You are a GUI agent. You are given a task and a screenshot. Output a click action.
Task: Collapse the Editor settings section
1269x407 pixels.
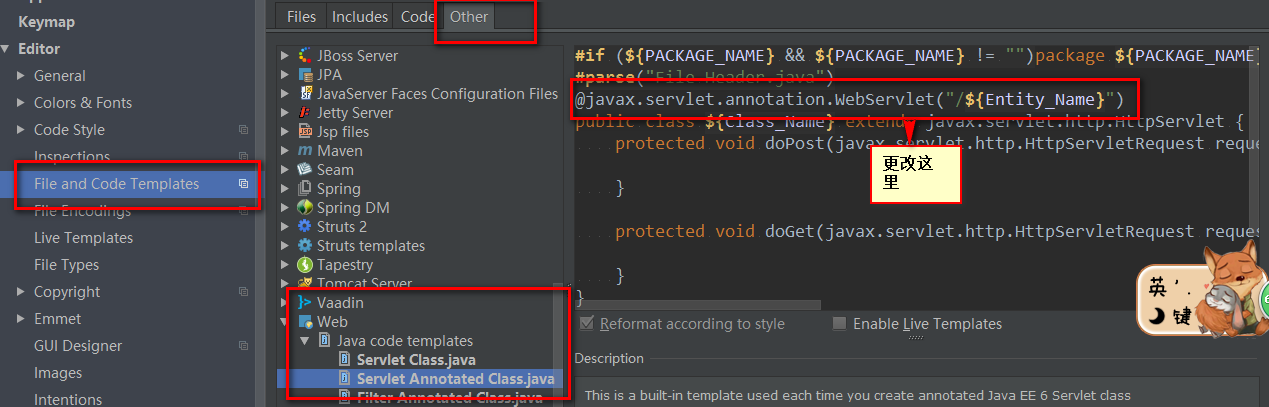click(x=6, y=49)
